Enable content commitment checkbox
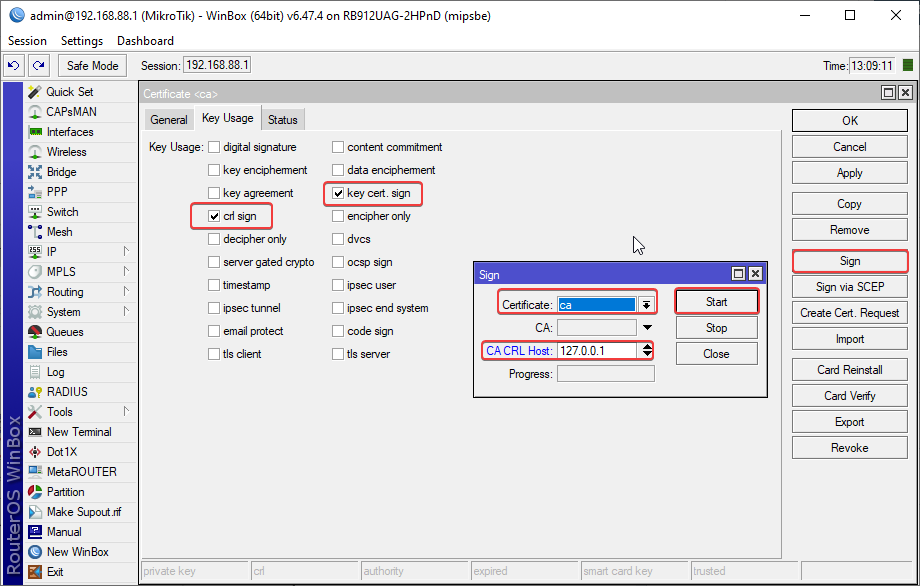 click(338, 147)
